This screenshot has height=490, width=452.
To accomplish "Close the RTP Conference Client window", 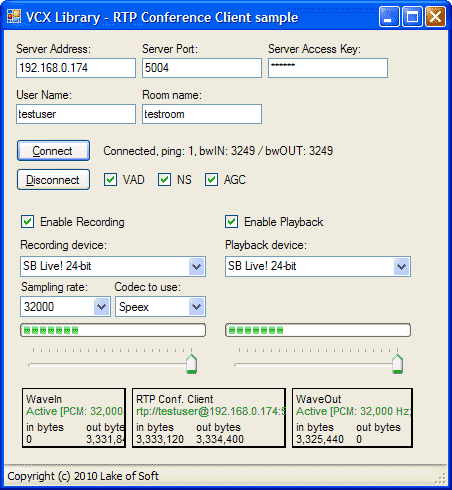I will [435, 16].
